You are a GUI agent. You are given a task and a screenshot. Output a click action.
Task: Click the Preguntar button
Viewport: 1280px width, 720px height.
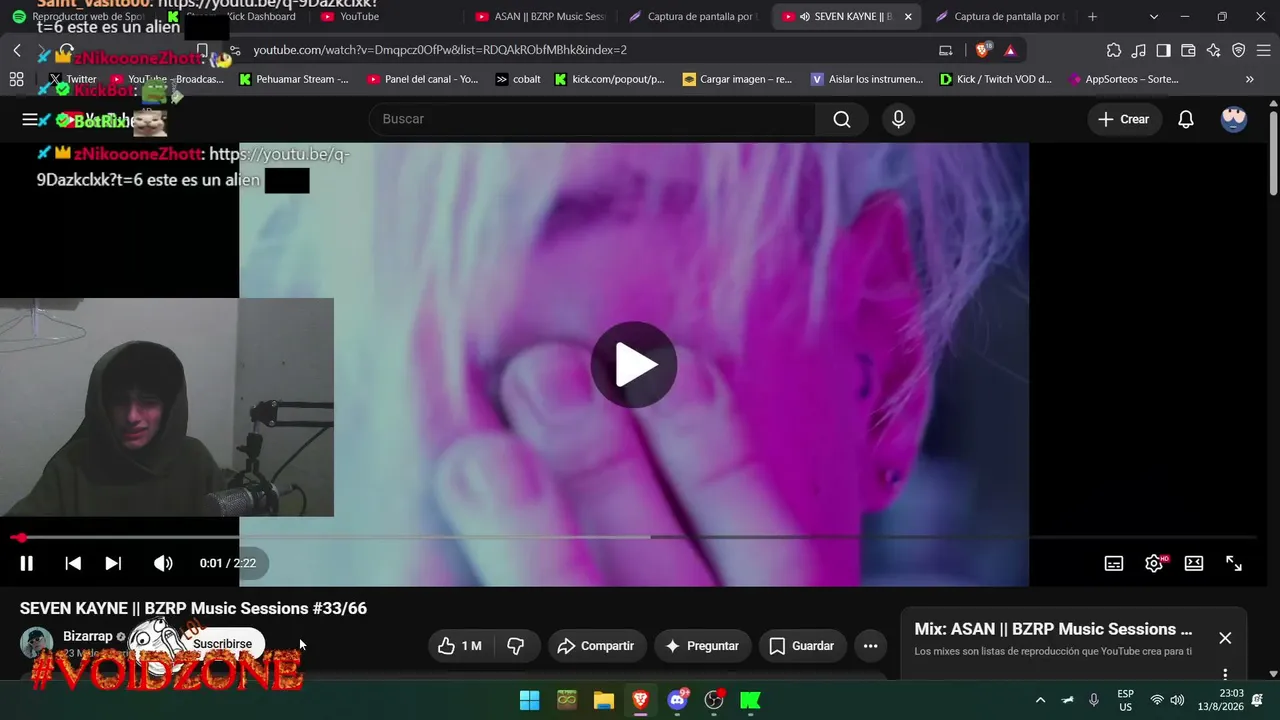(x=703, y=646)
